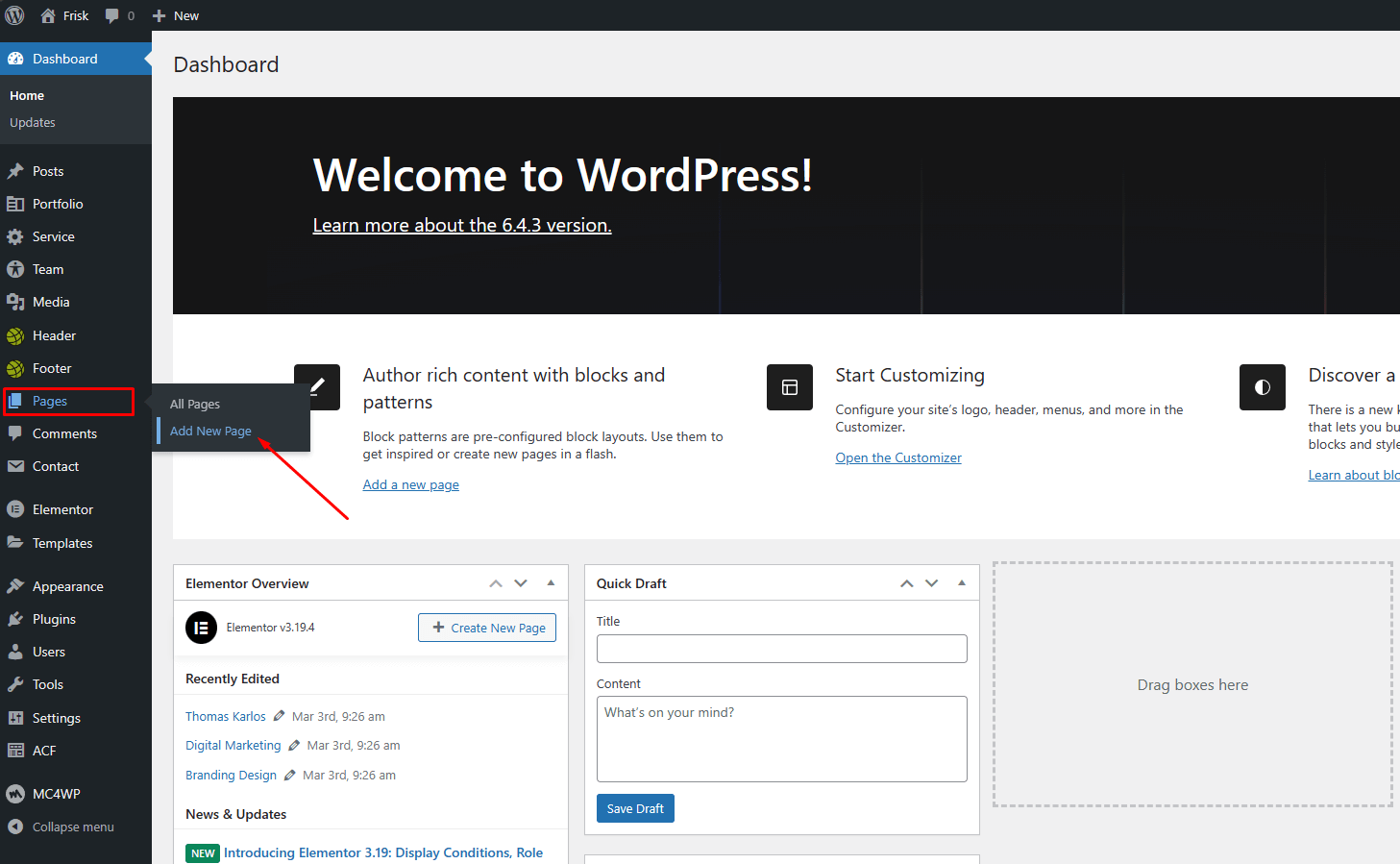Click the pencil icon beside Digital Marketing
The image size is (1400, 864).
294,745
